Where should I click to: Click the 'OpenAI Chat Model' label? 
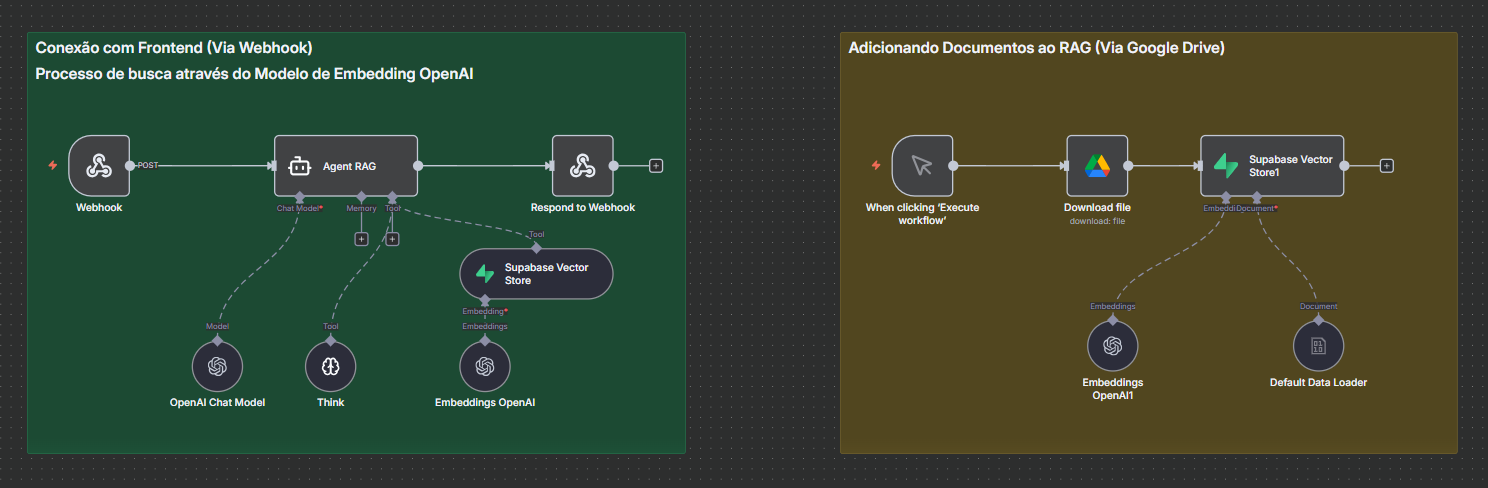point(217,402)
